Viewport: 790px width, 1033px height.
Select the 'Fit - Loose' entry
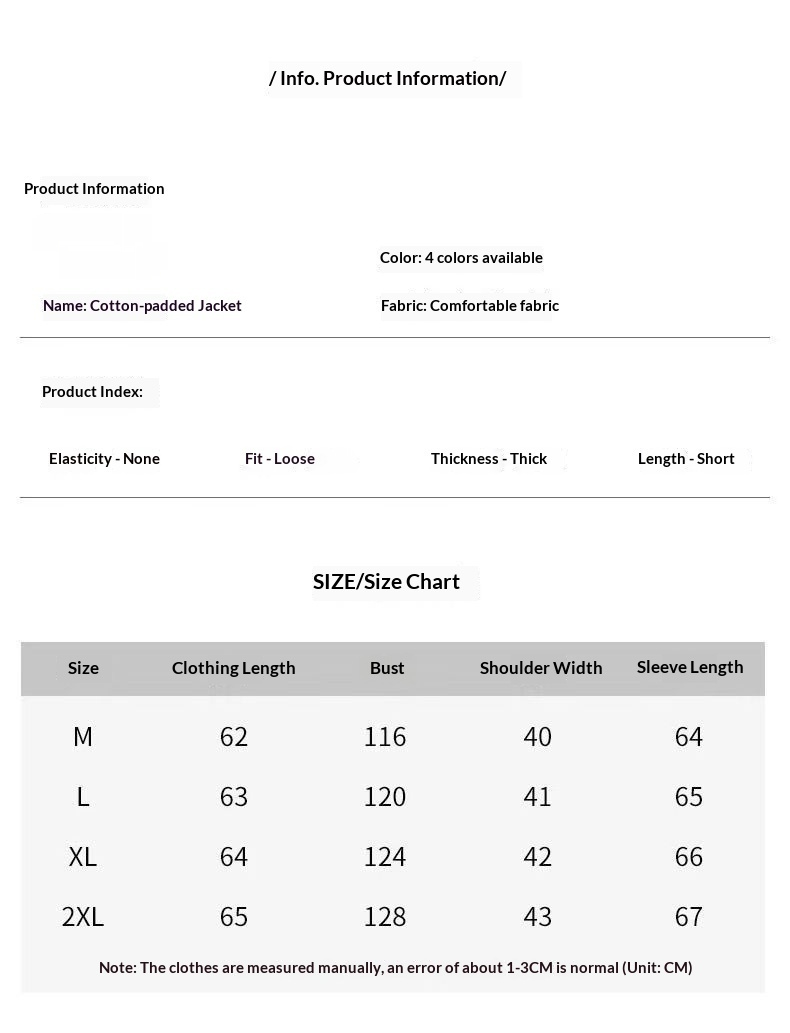tap(280, 459)
